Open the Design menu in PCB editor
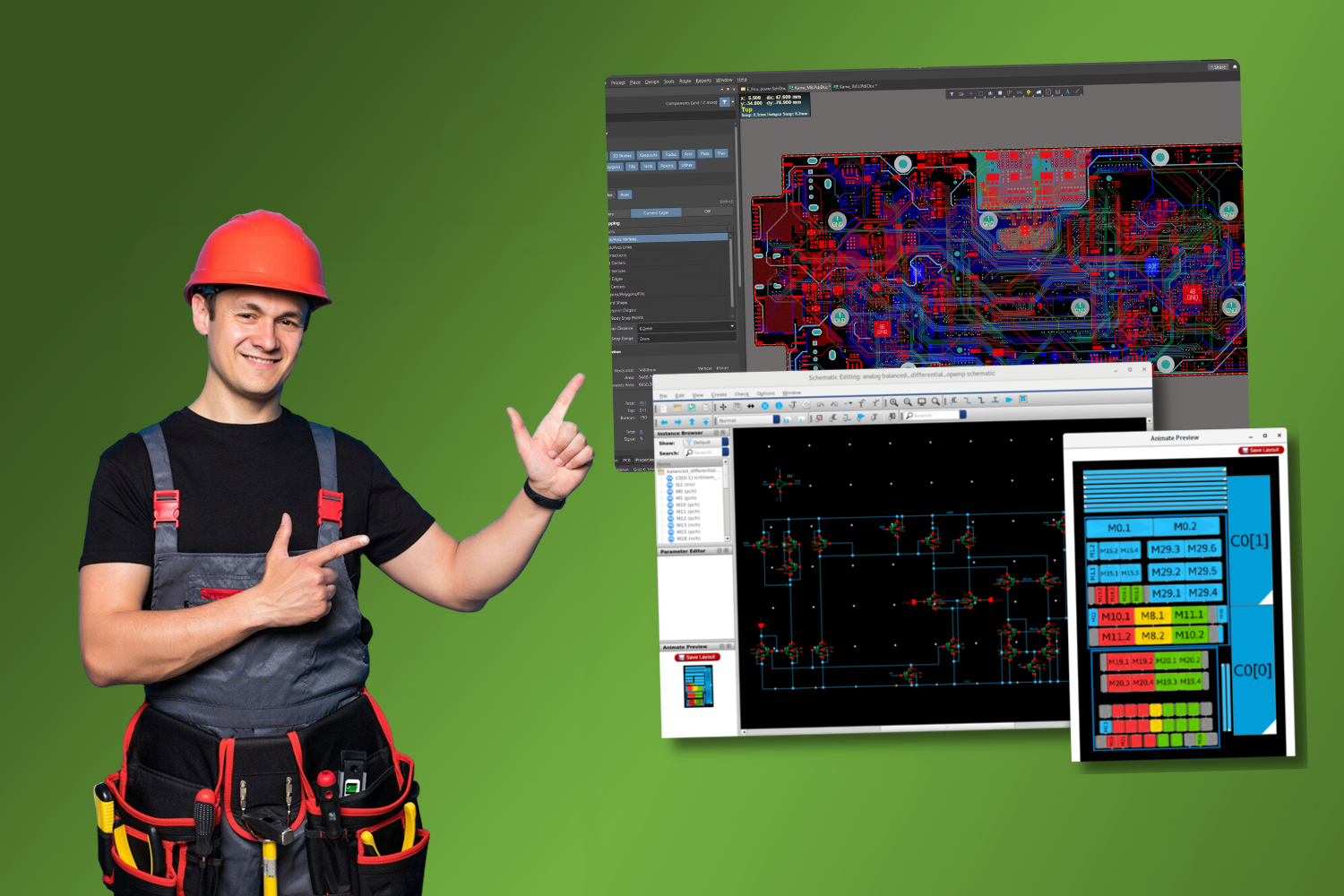The image size is (1344, 896). point(652,82)
